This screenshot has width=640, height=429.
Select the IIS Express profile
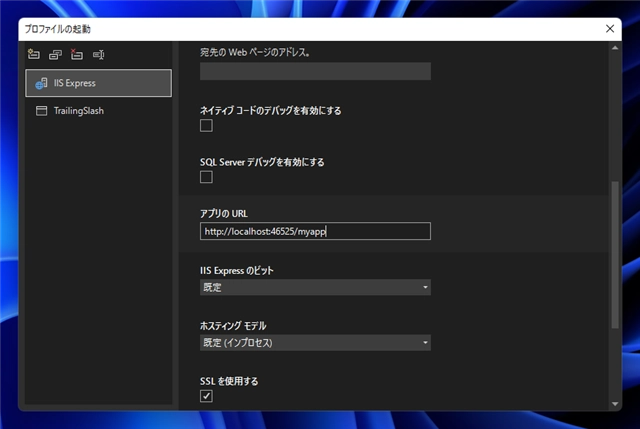pos(98,83)
